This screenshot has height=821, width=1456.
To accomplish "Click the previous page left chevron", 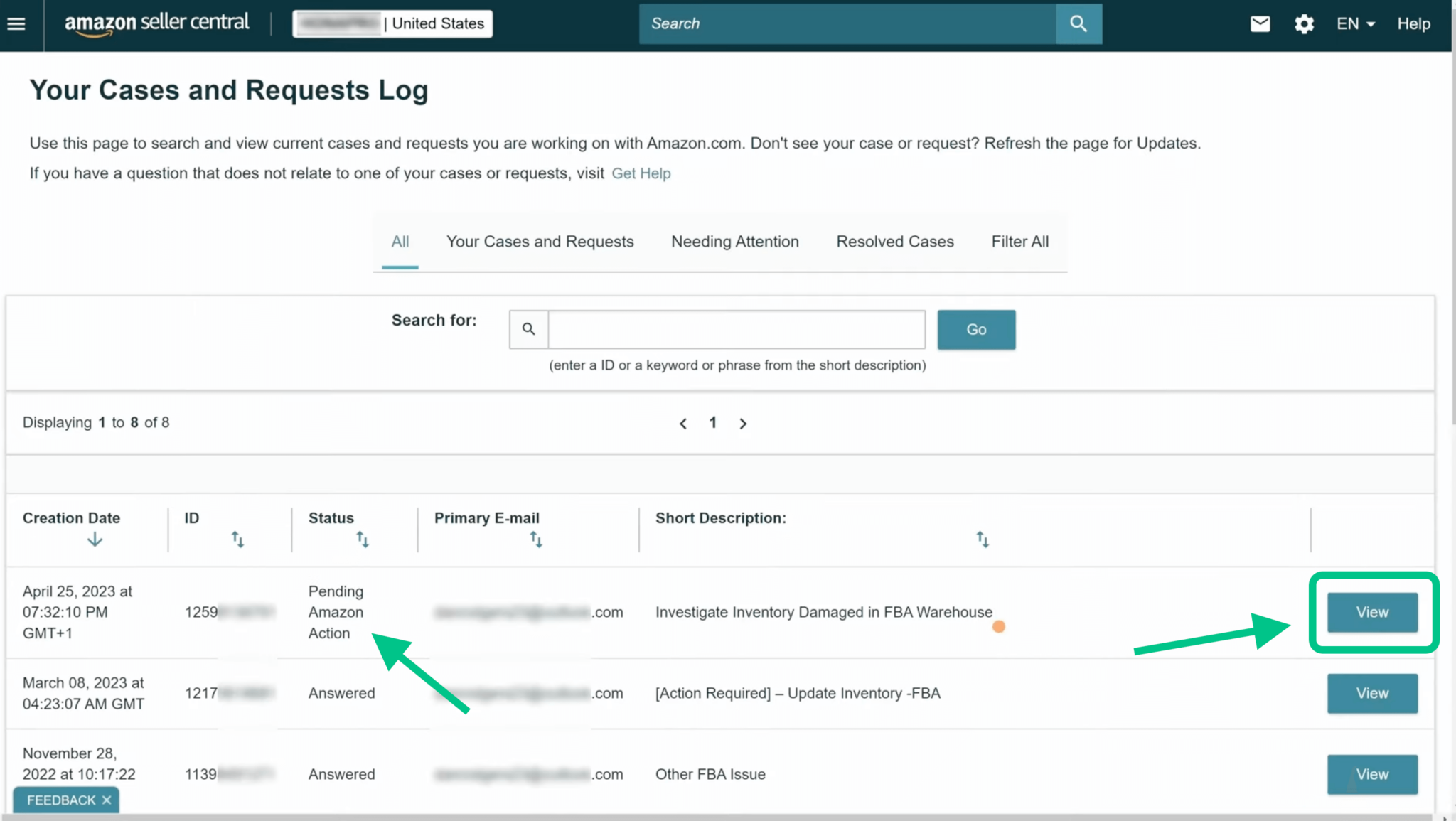I will [x=682, y=423].
